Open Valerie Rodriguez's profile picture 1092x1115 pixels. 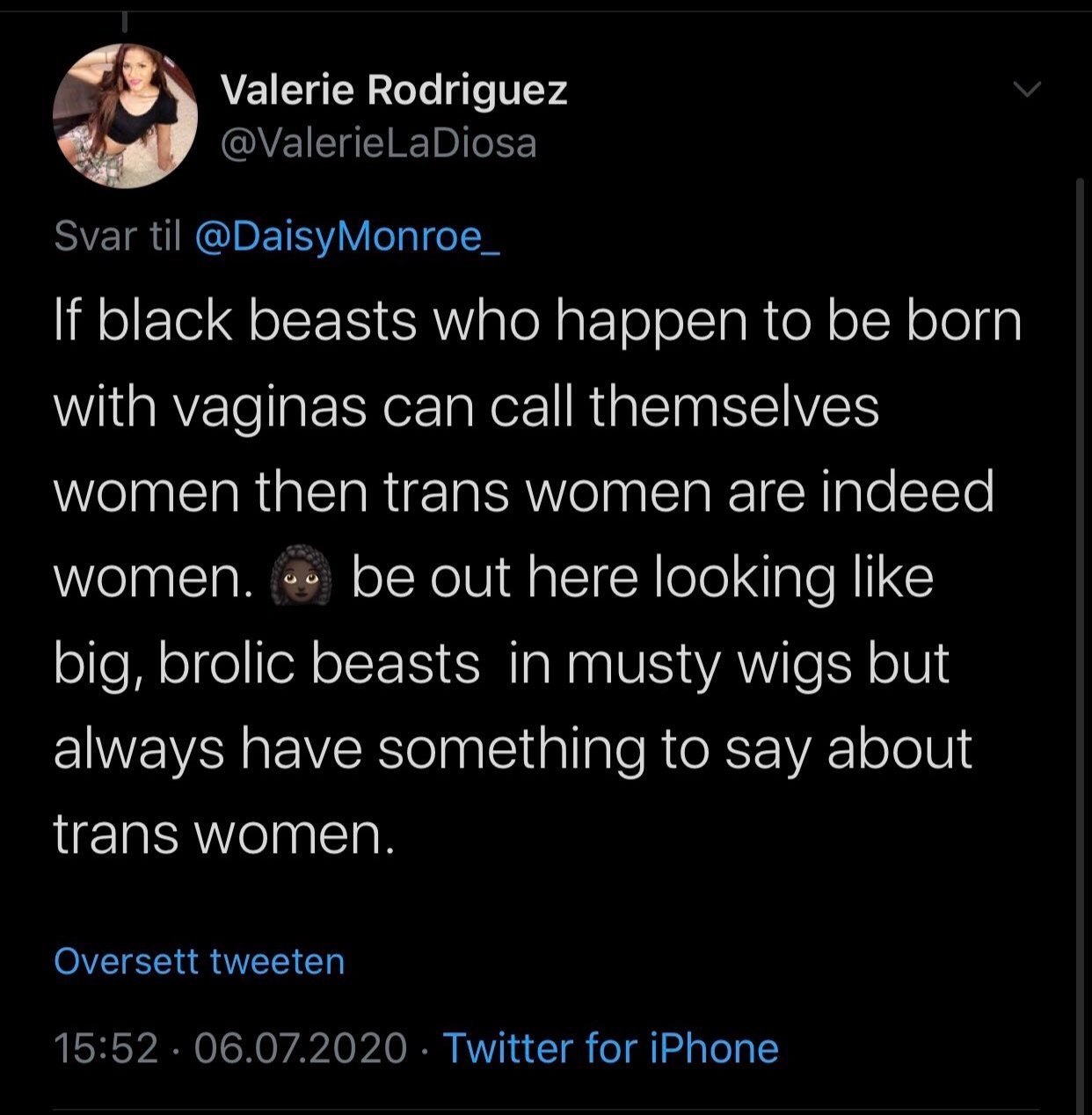coord(126,116)
